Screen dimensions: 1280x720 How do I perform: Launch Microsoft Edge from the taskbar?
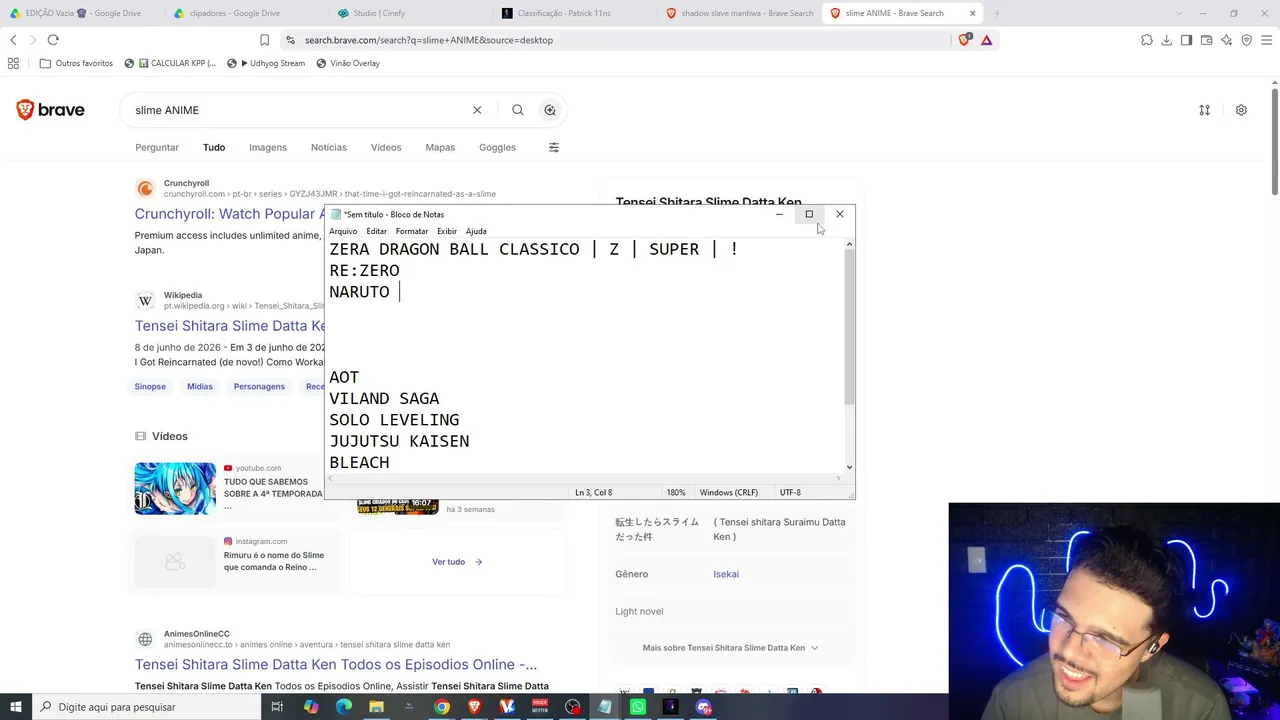click(x=344, y=707)
